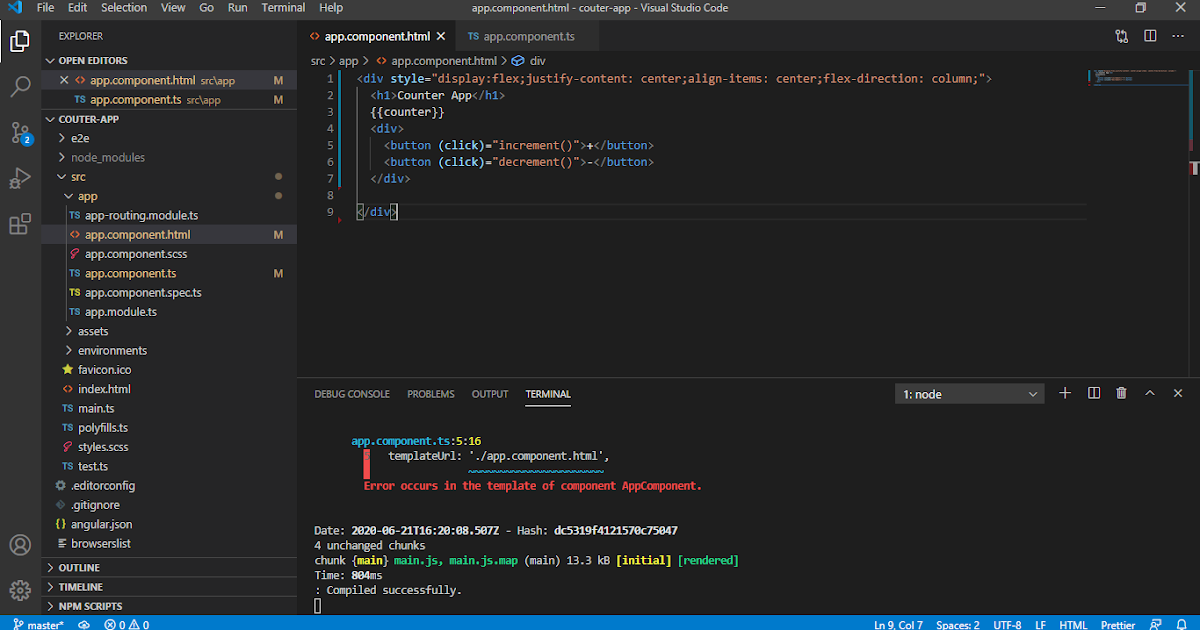Click the Split Editor icon
The width and height of the screenshot is (1200, 630).
1150,34
